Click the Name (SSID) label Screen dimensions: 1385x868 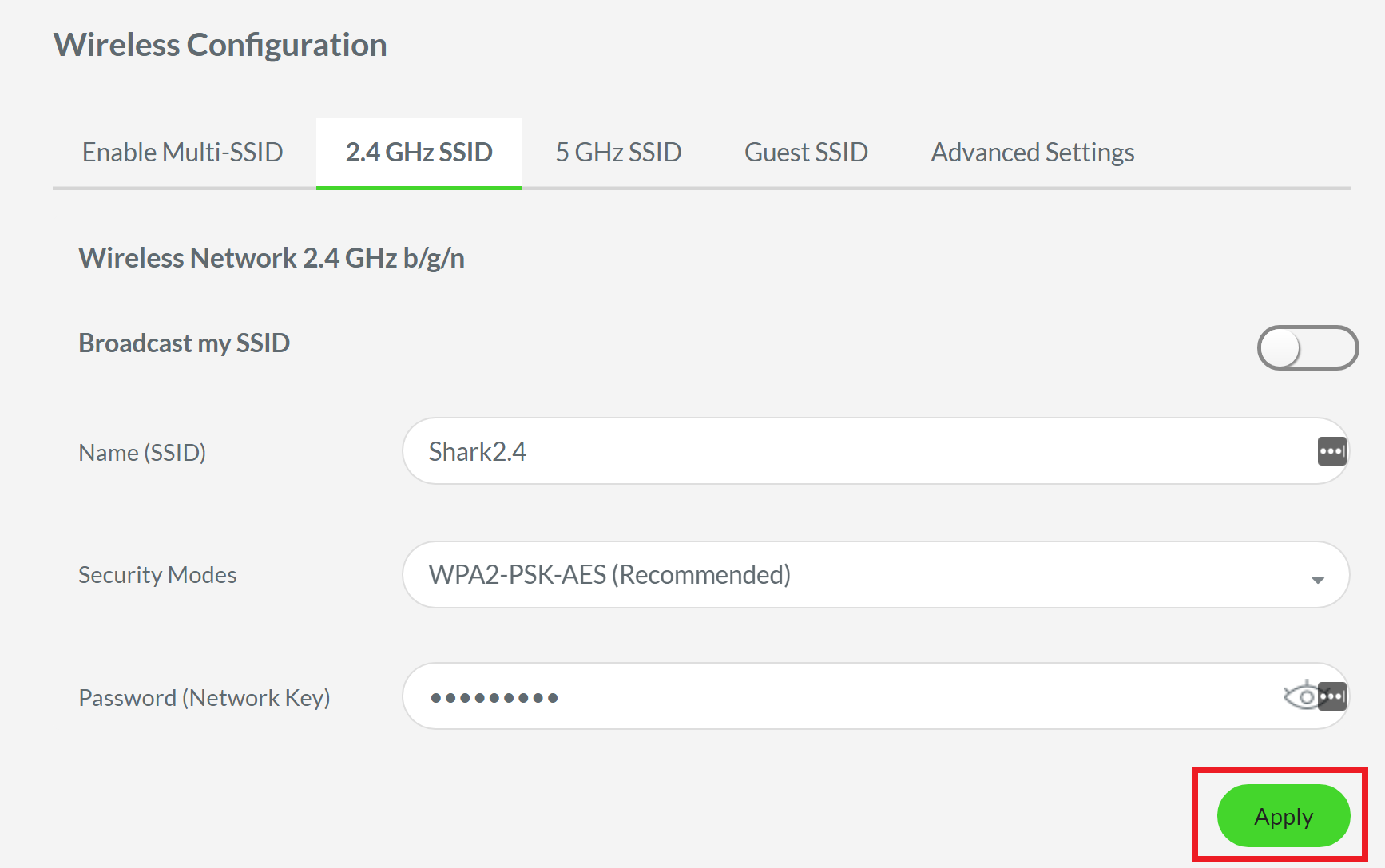[142, 453]
